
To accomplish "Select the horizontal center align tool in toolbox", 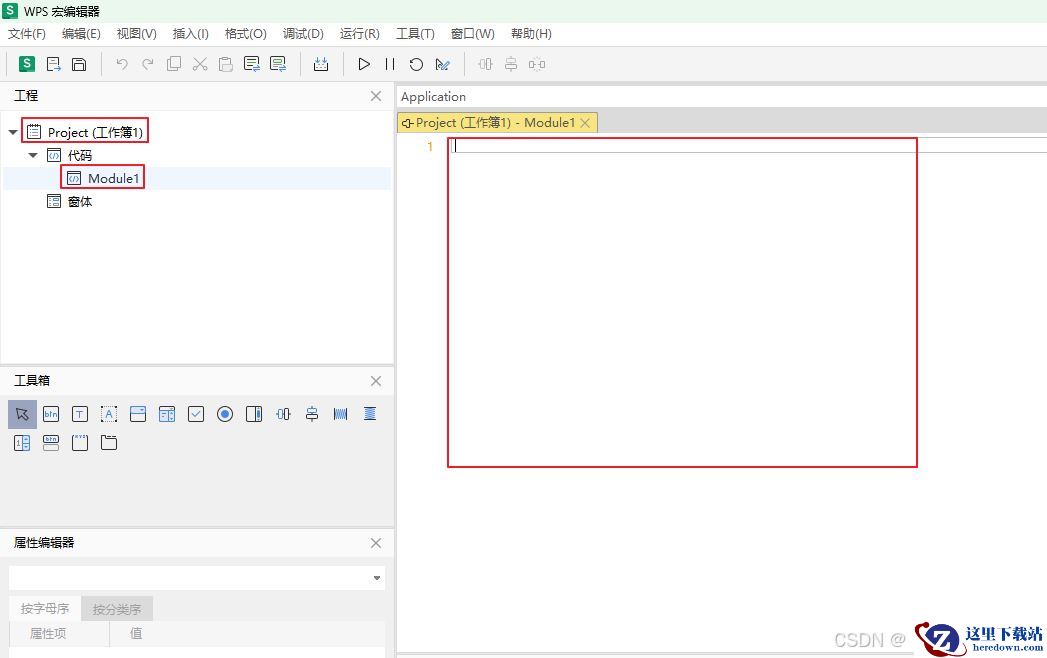I will [283, 414].
